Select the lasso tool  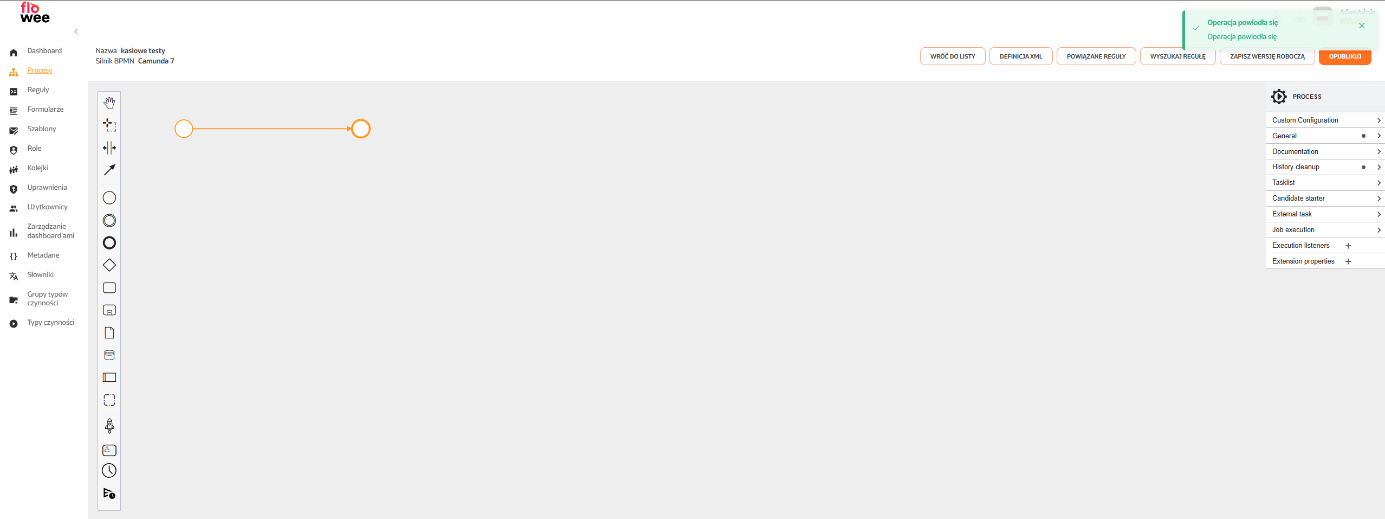pos(110,125)
